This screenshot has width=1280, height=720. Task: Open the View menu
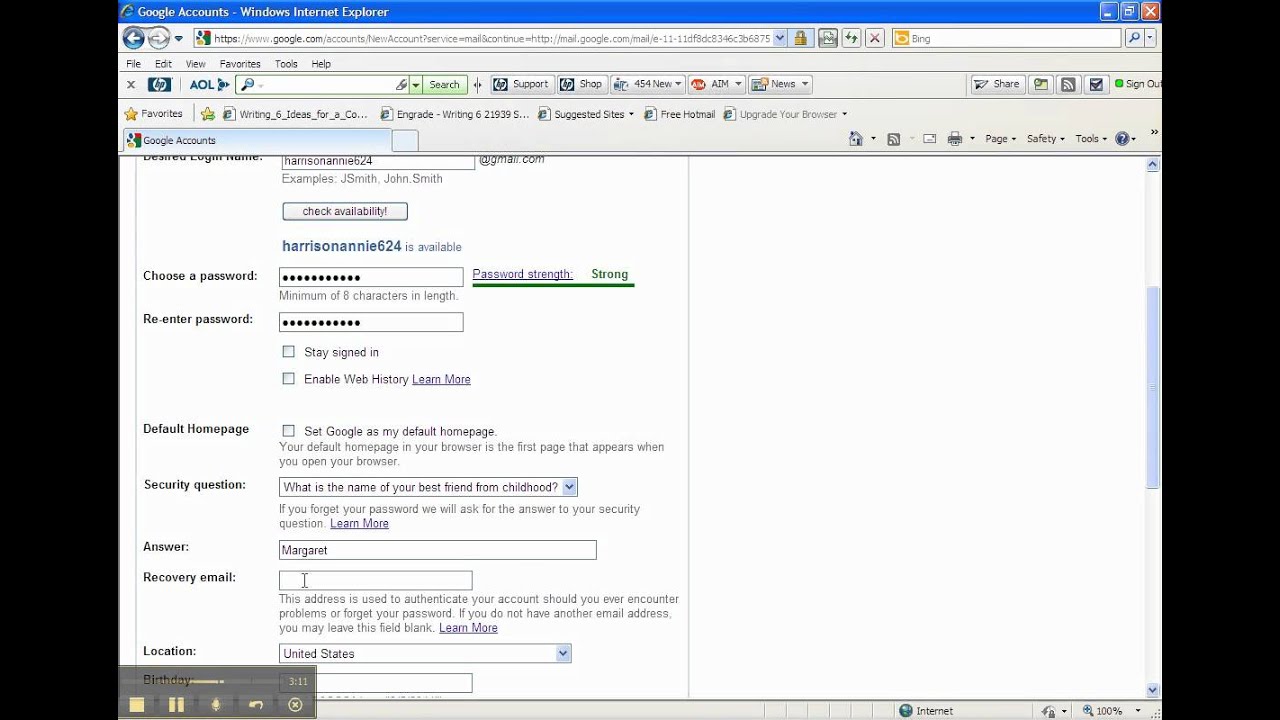coord(195,64)
